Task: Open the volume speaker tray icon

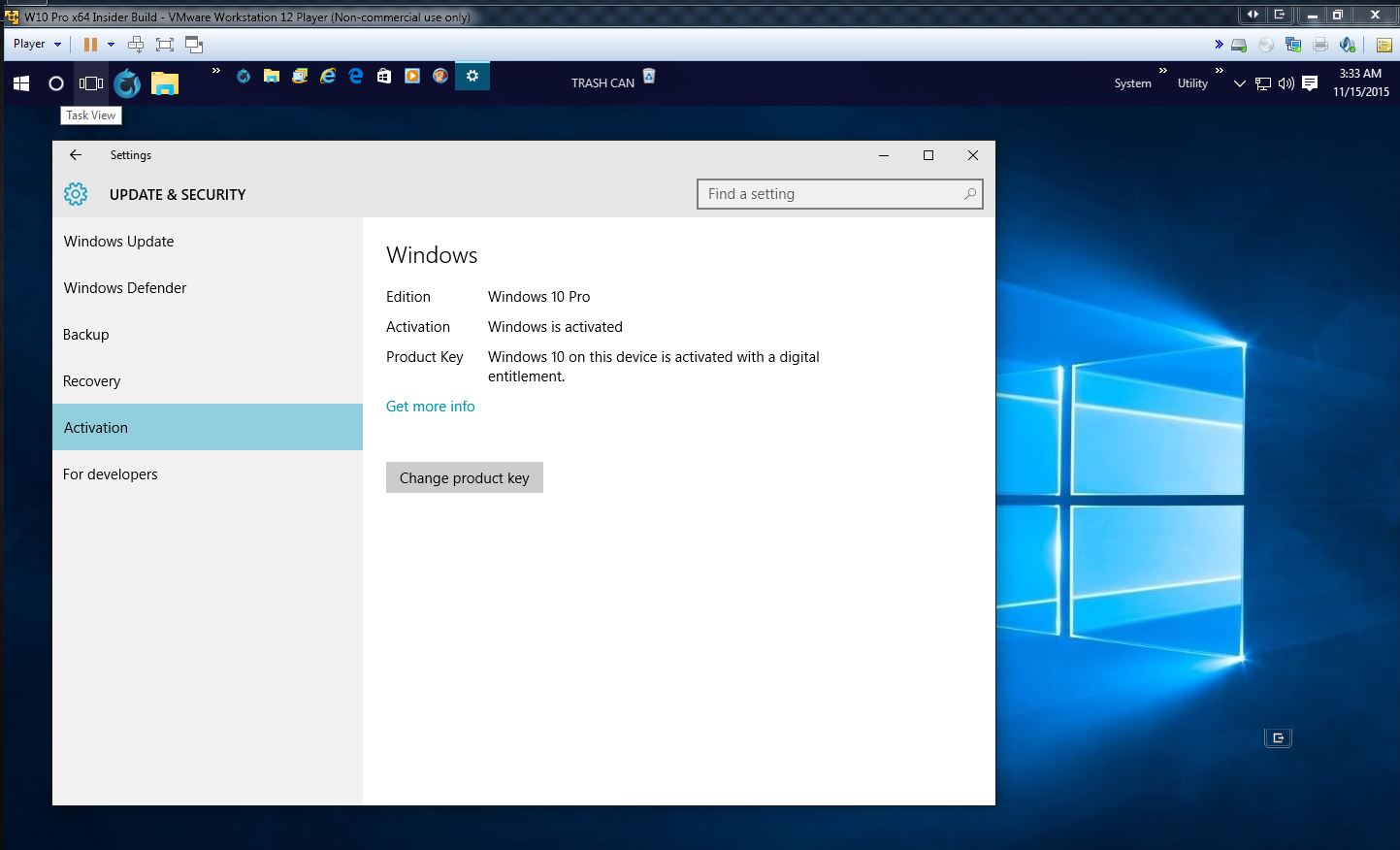Action: (x=1286, y=83)
